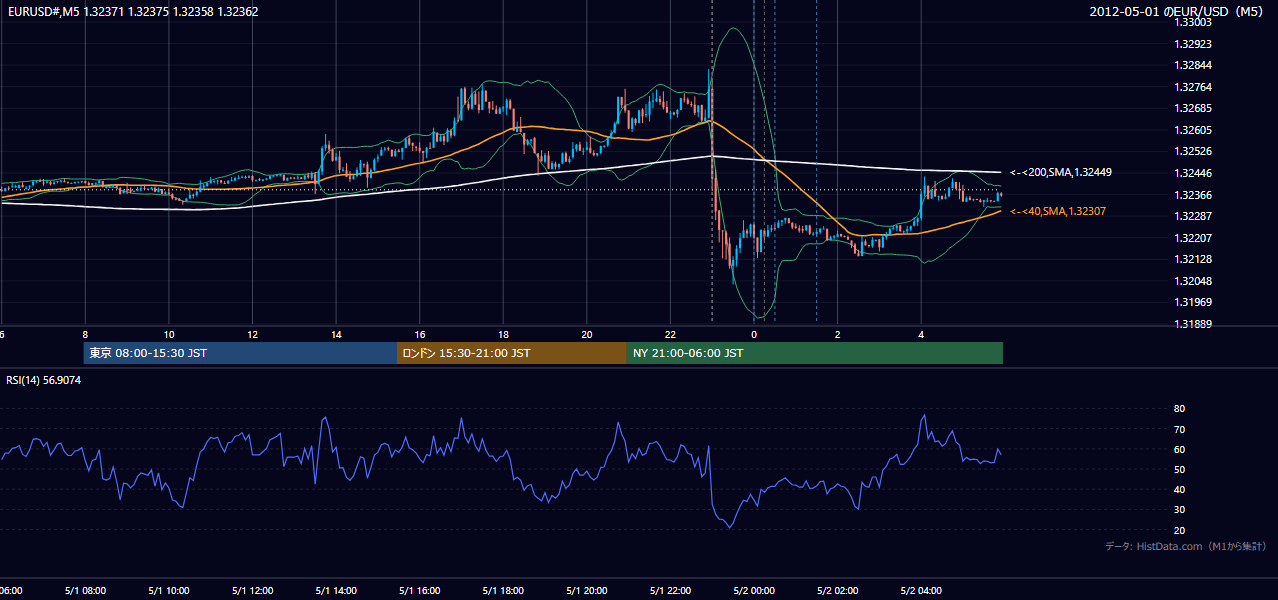Select the NY 21:00-06:00 JST session bar
This screenshot has height=600, width=1278.
click(x=815, y=353)
